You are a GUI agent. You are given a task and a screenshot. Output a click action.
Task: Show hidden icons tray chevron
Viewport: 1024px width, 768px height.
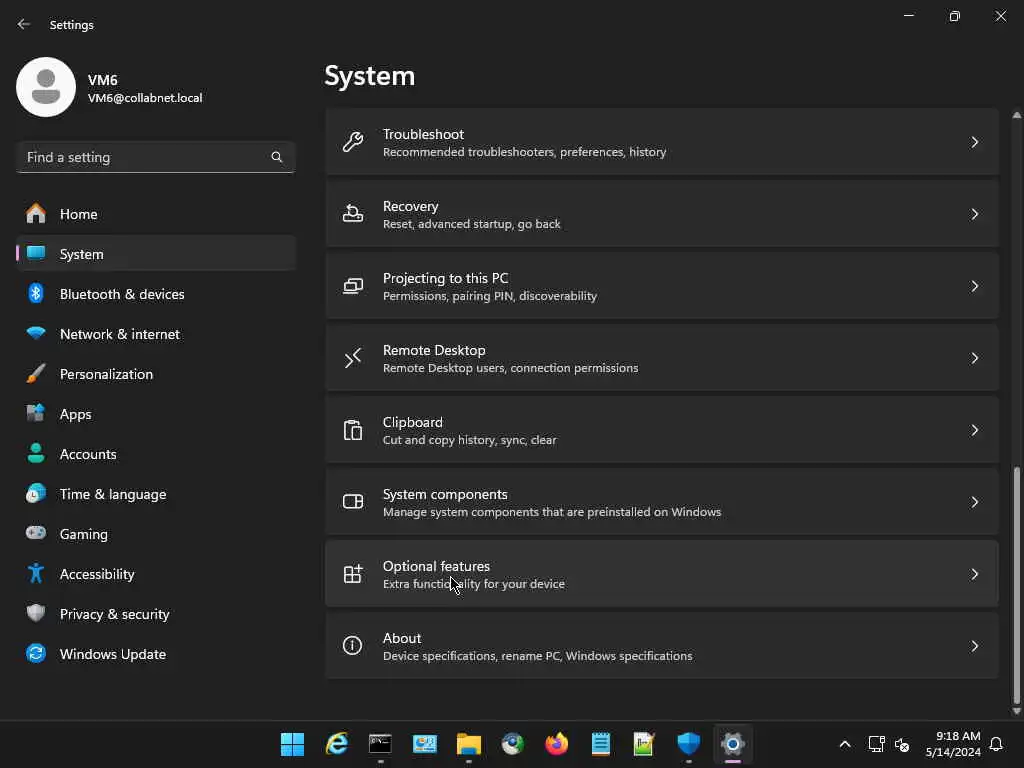tap(844, 744)
